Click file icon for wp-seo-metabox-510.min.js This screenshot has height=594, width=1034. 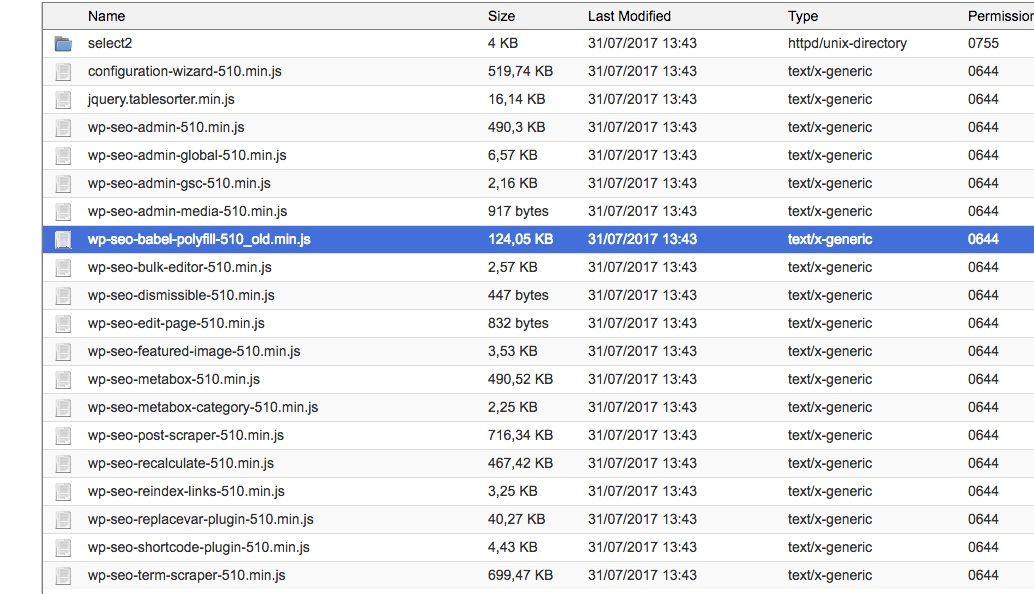click(63, 380)
